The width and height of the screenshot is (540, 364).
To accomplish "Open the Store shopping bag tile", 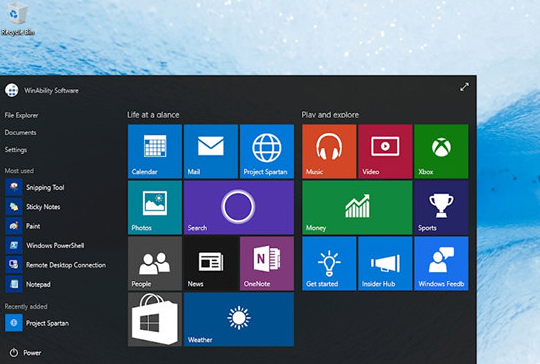I will pyautogui.click(x=155, y=320).
